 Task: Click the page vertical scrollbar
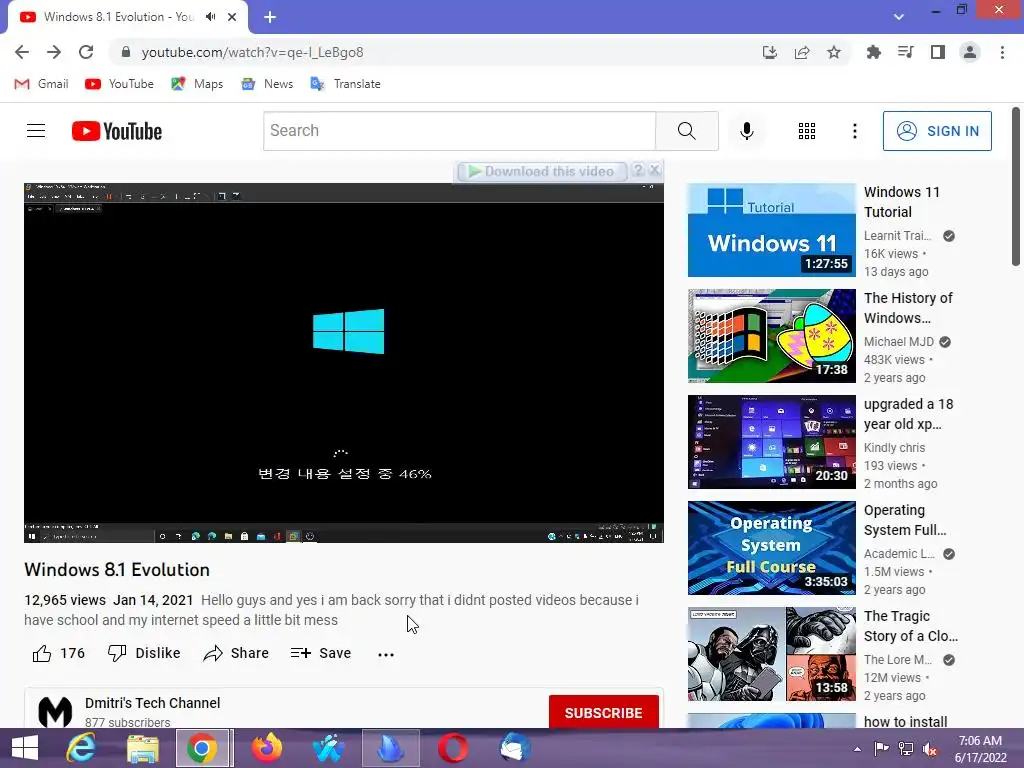coord(1016,187)
